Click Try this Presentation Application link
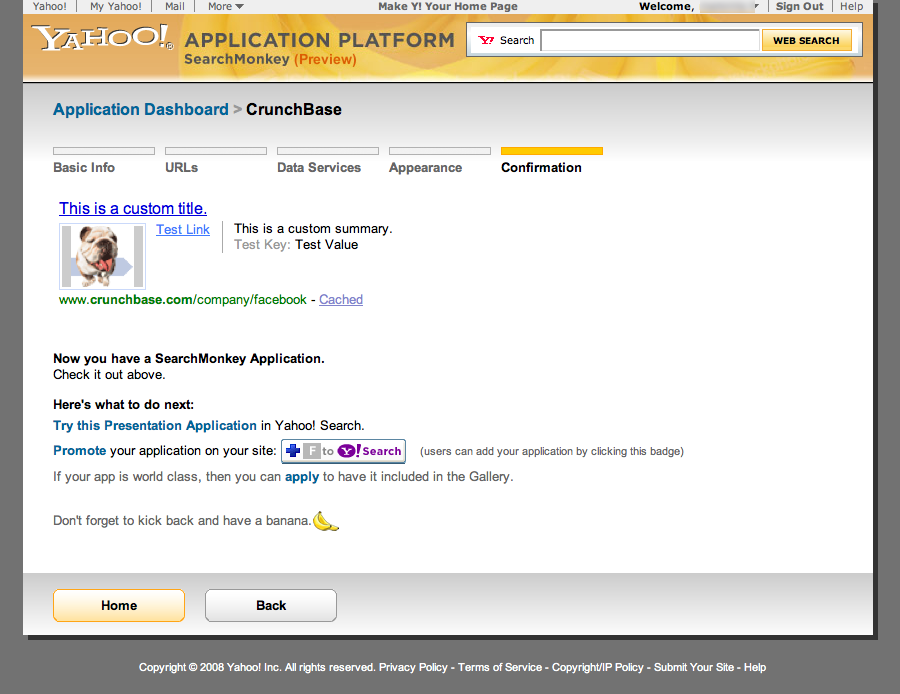 click(x=155, y=426)
